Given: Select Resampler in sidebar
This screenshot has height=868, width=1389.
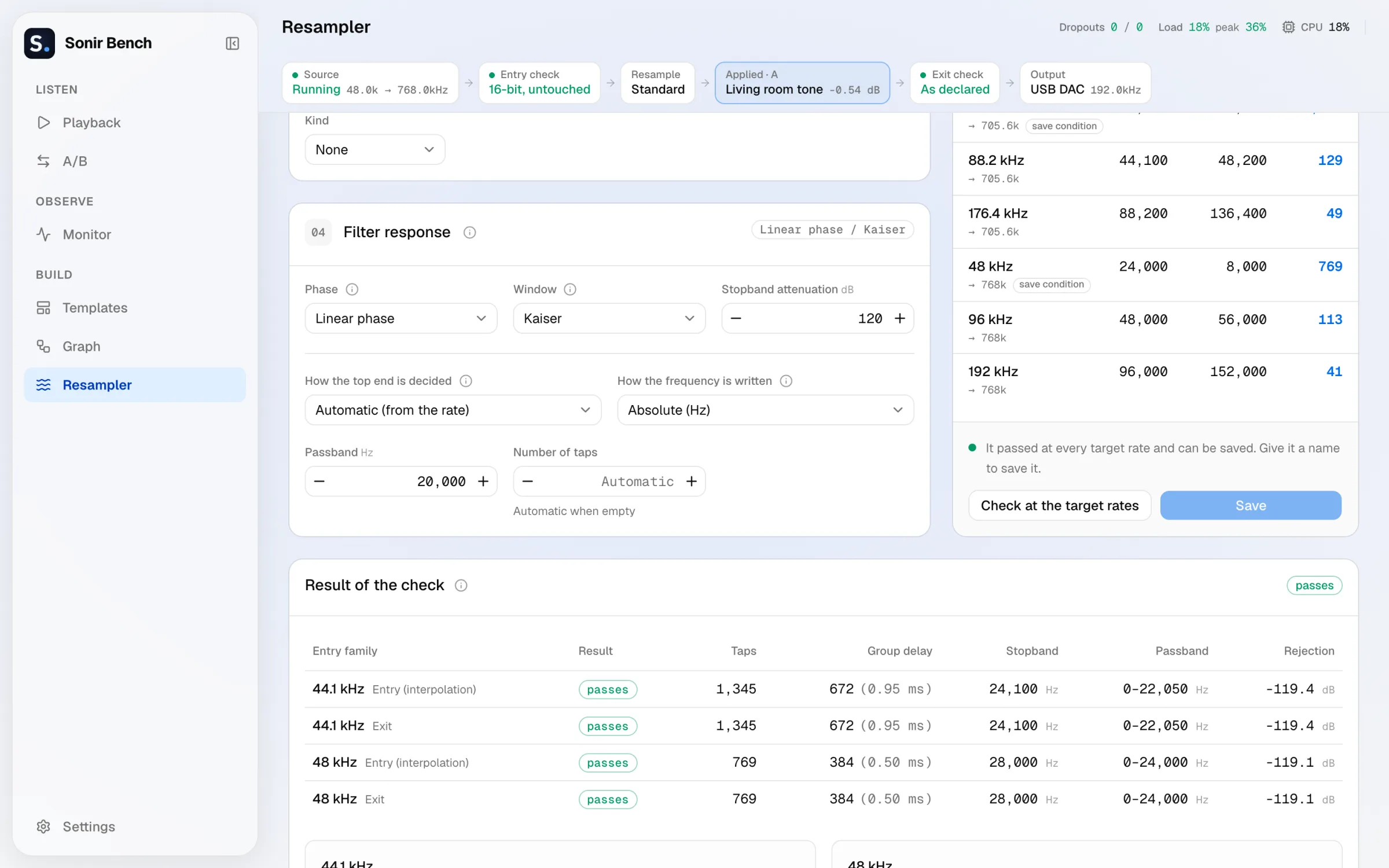Looking at the screenshot, I should 135,385.
